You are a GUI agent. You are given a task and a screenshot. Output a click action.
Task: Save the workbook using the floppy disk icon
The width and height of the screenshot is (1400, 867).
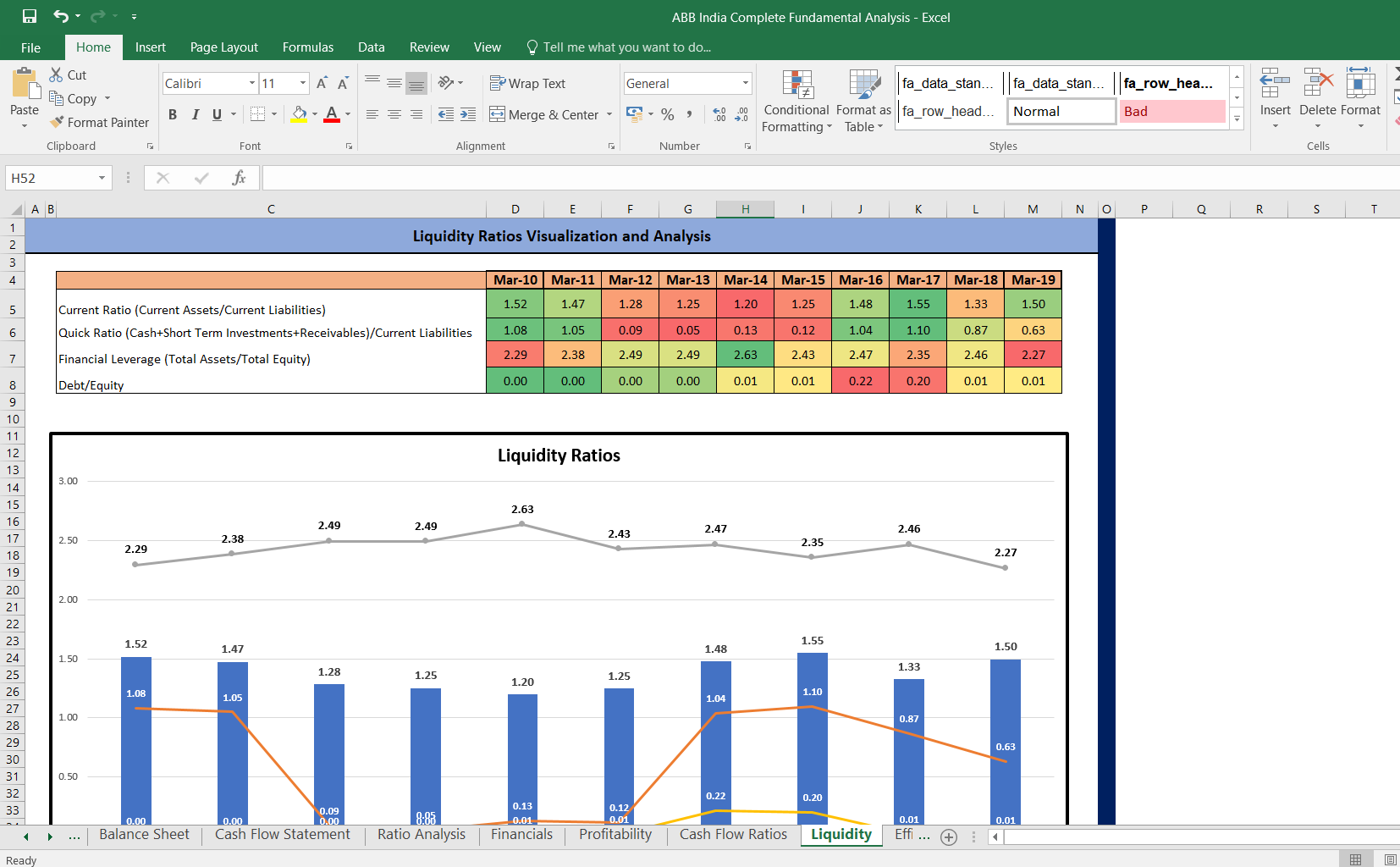[x=30, y=16]
